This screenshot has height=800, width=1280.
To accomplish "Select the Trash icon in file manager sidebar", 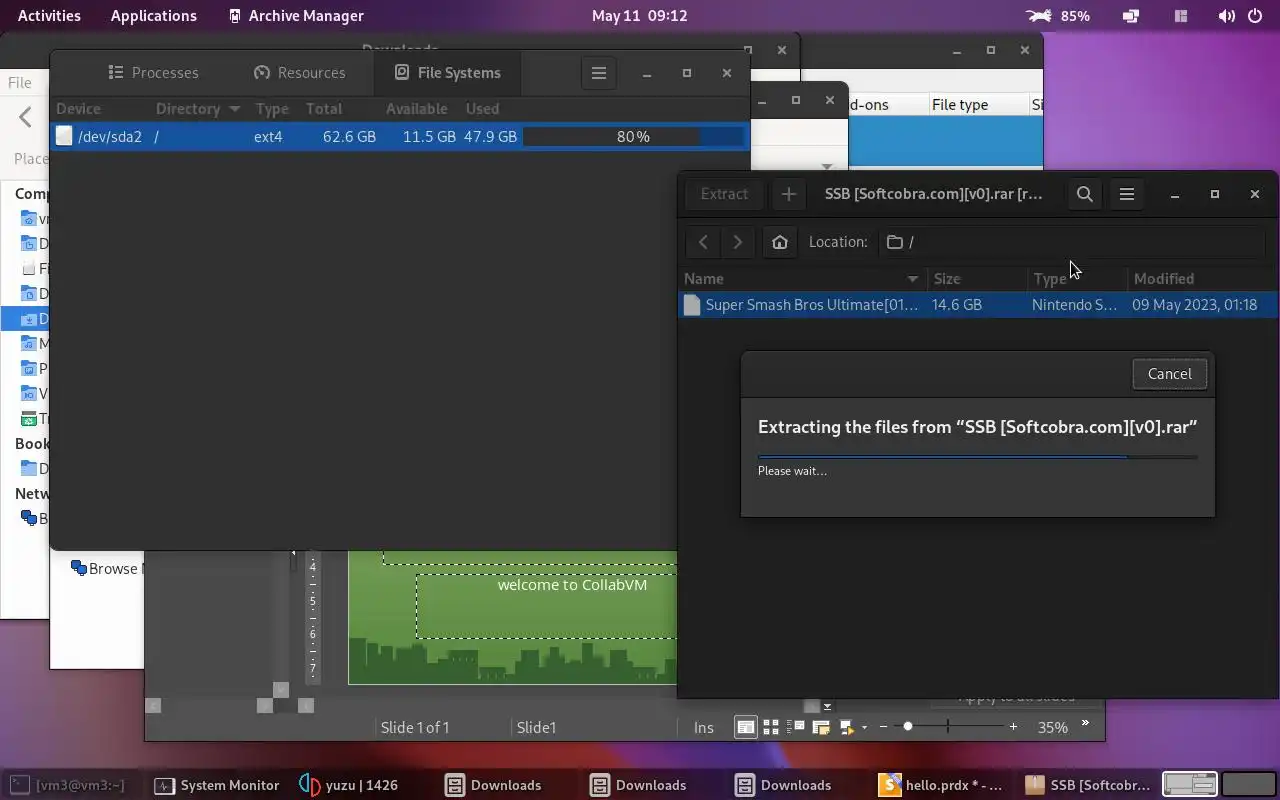I will coord(29,419).
